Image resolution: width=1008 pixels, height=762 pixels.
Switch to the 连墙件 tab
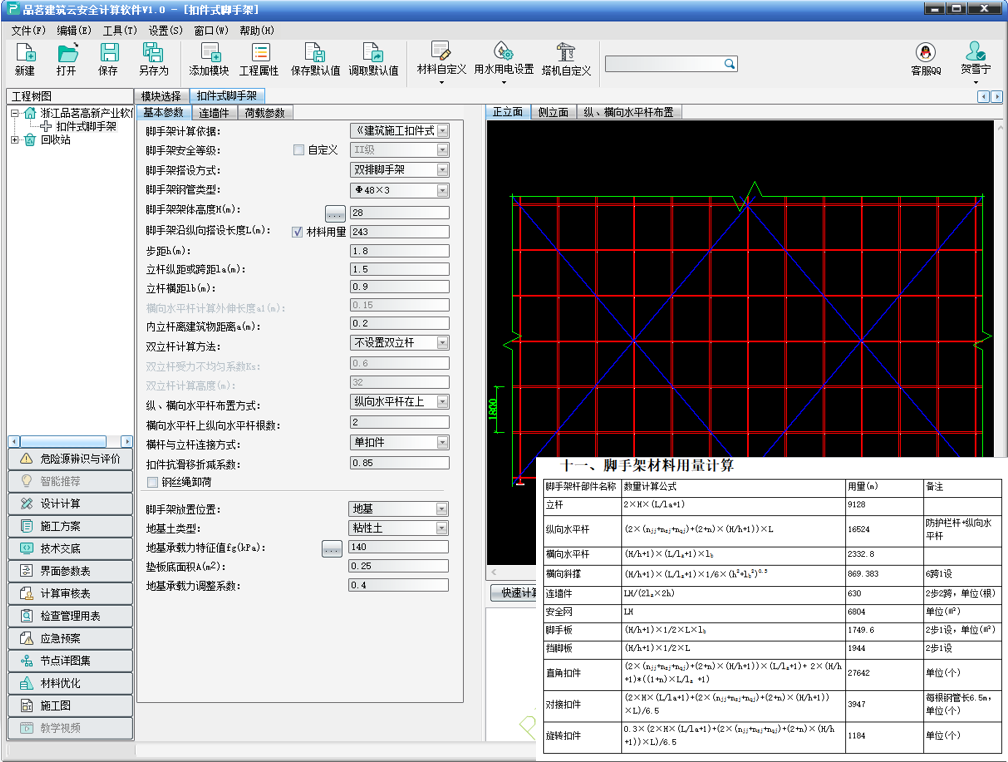click(x=213, y=113)
